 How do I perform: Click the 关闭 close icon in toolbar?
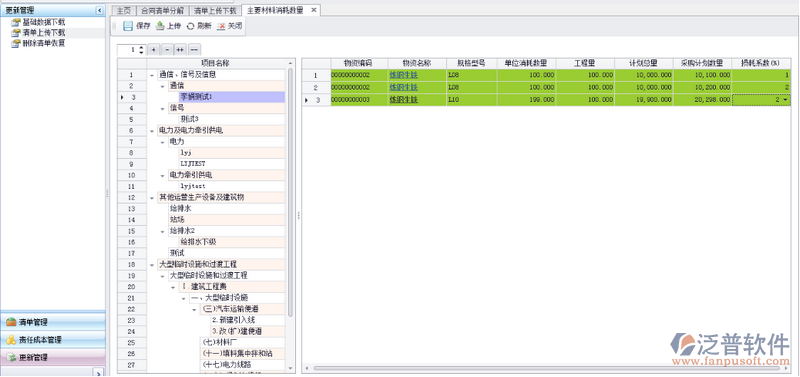pyautogui.click(x=221, y=27)
